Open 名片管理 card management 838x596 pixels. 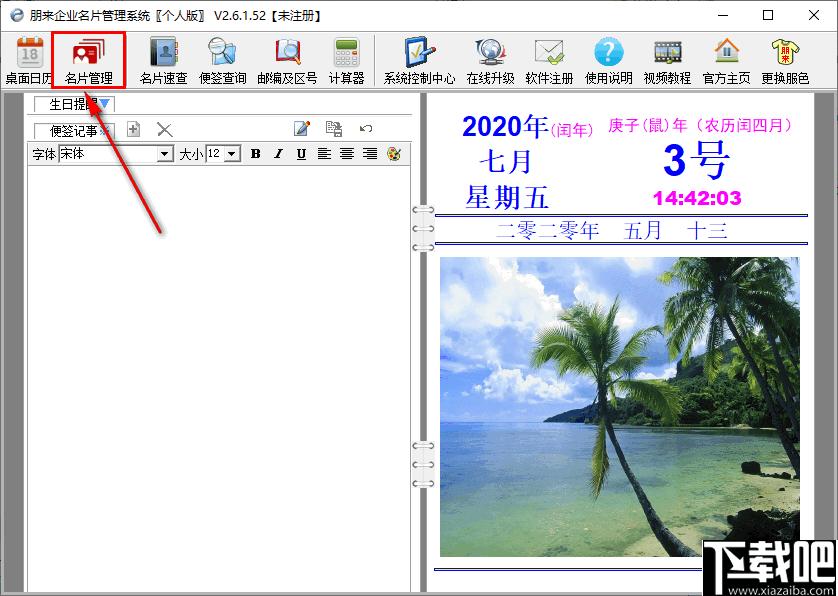pyautogui.click(x=88, y=60)
